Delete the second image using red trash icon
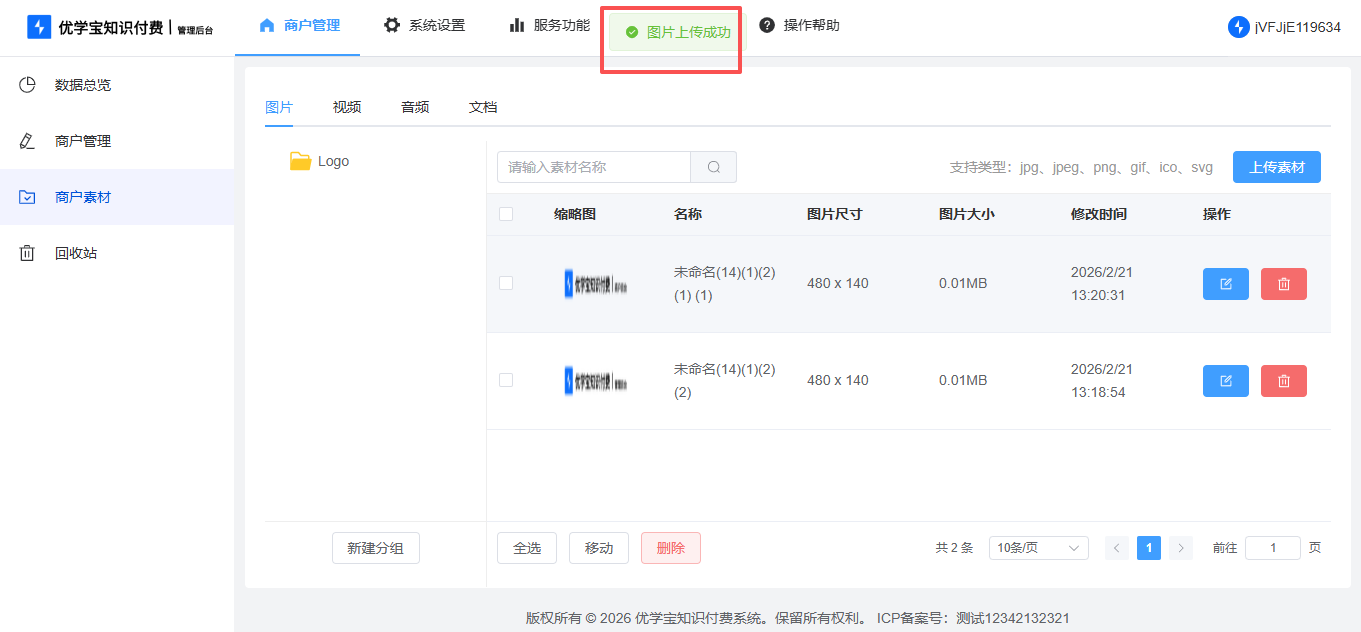This screenshot has height=632, width=1361. pyautogui.click(x=1283, y=381)
